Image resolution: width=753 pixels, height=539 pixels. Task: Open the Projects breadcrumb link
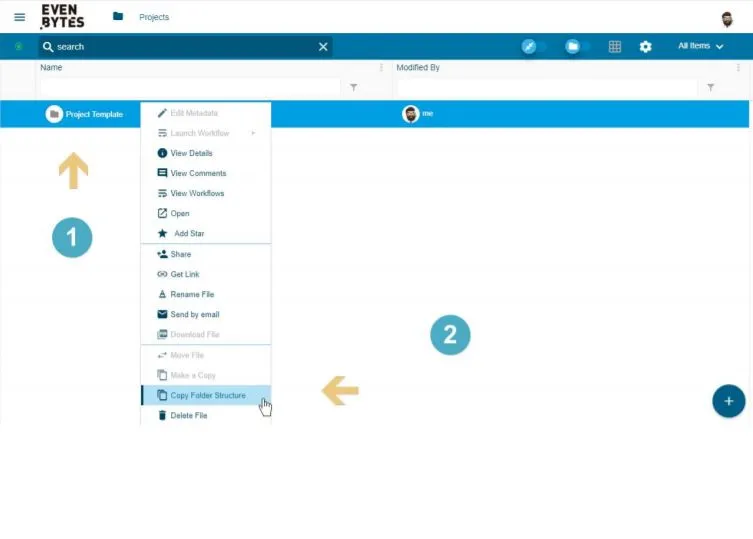click(154, 17)
